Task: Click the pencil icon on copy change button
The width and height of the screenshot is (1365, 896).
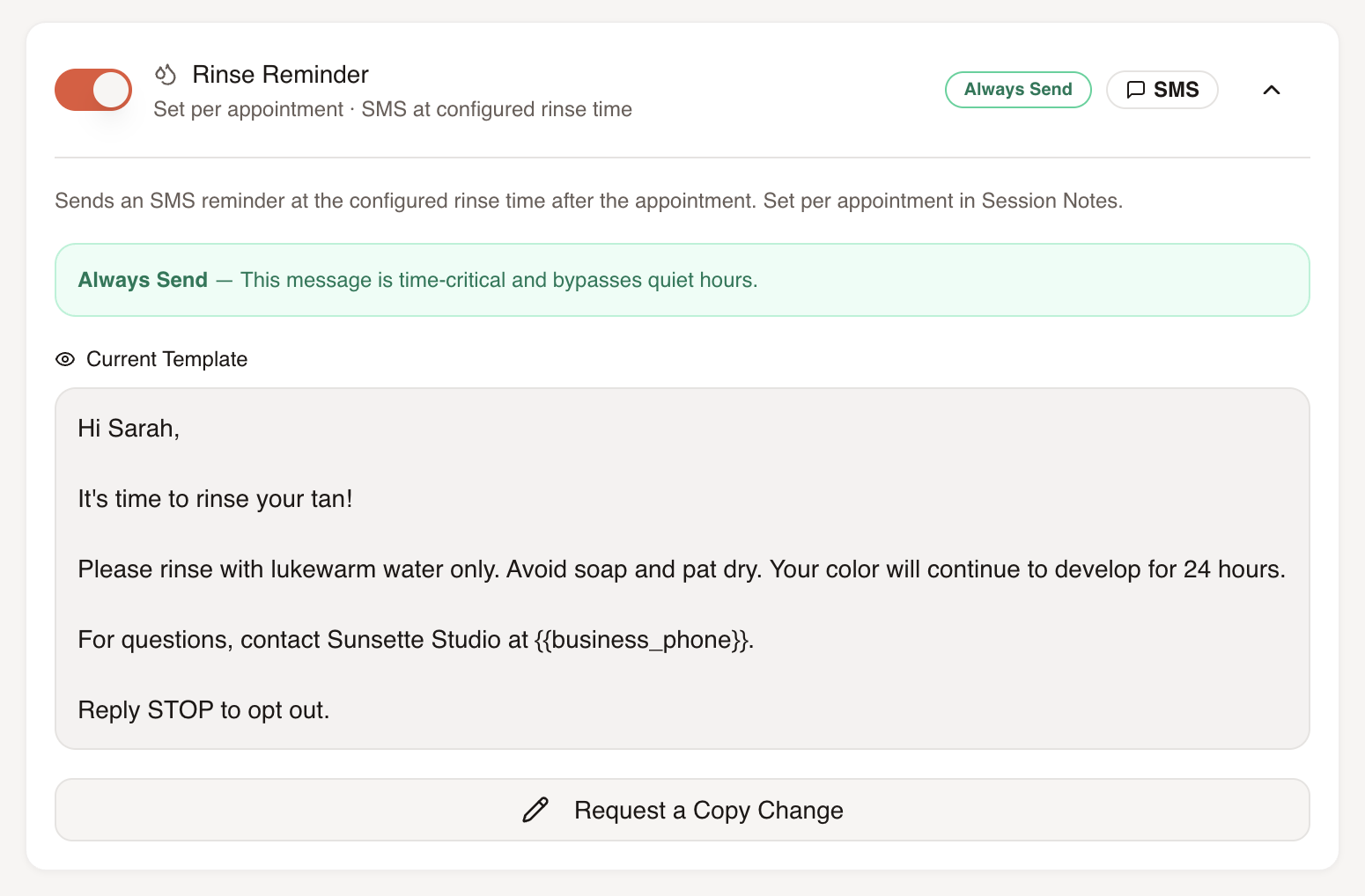Action: click(535, 810)
